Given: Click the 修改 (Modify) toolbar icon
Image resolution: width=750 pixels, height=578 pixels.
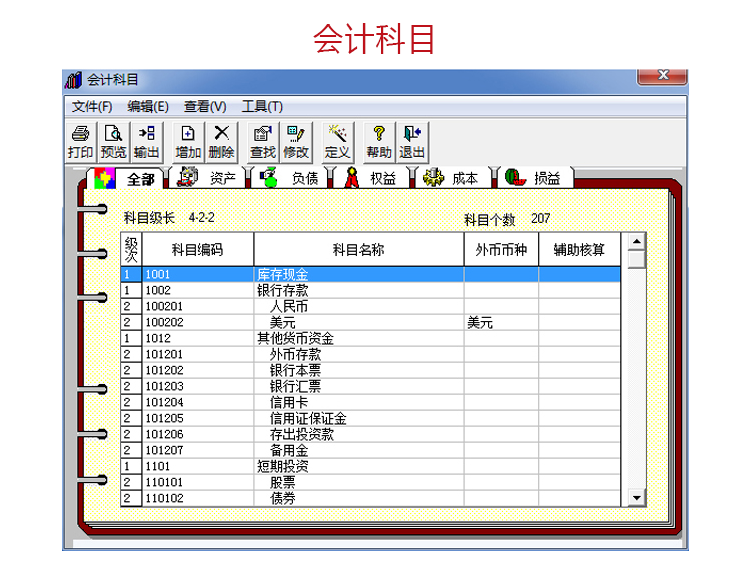Looking at the screenshot, I should tap(296, 142).
